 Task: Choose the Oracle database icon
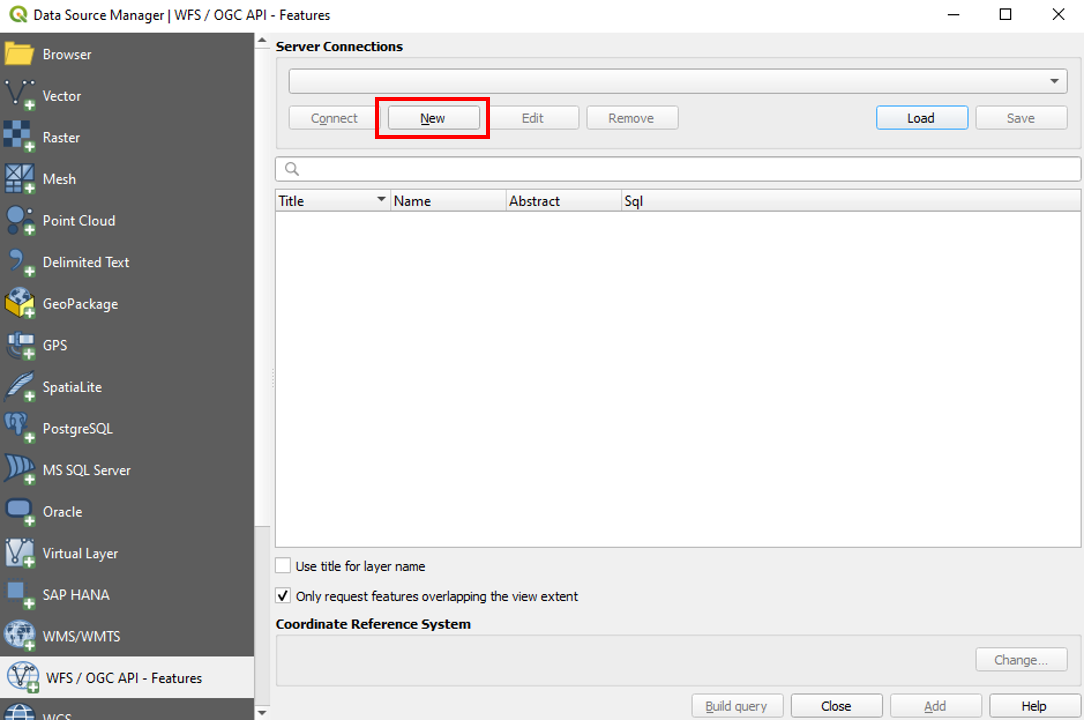[19, 511]
